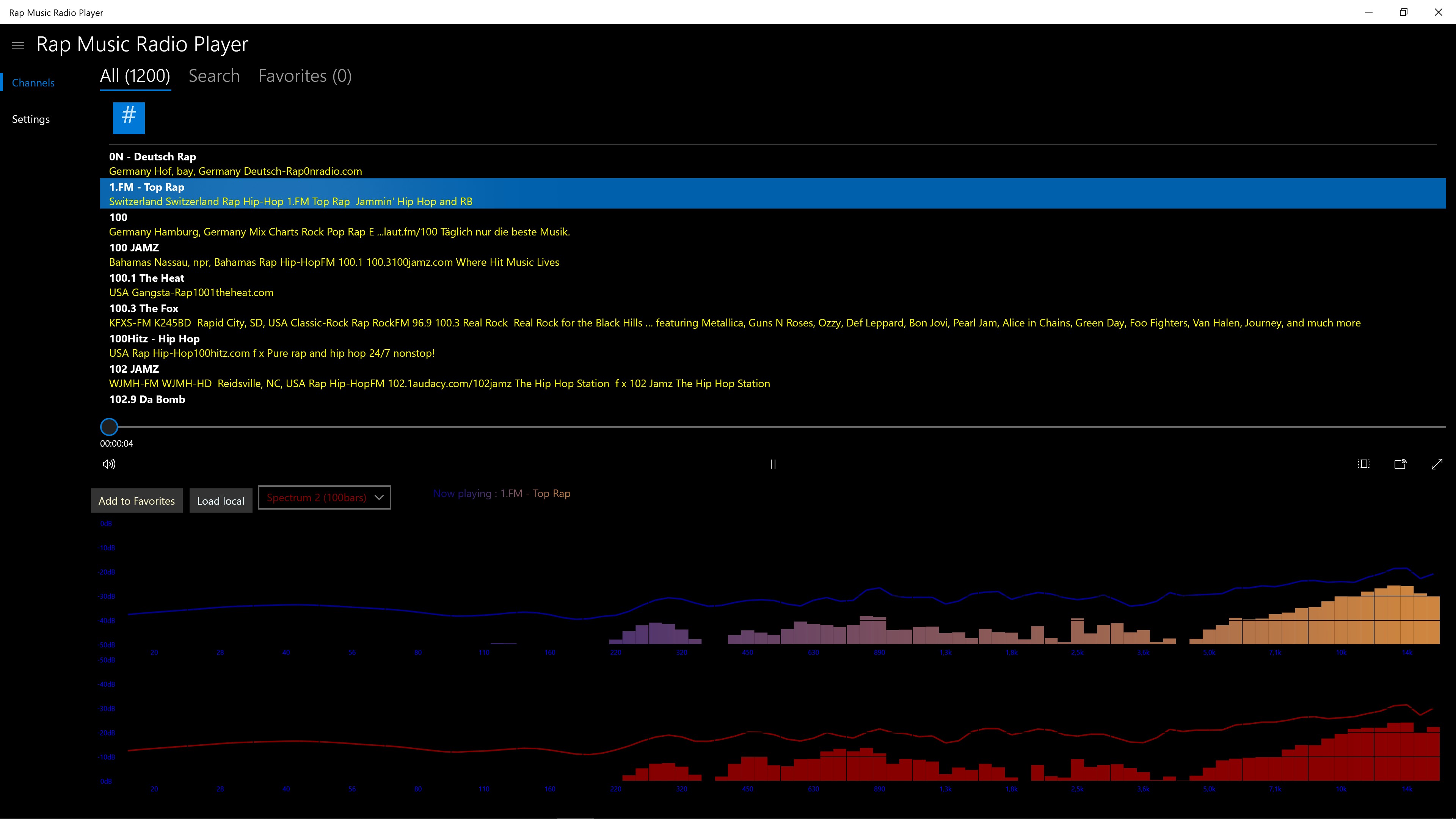
Task: Minimize the Rap Music Radio Player window
Action: click(x=1368, y=13)
